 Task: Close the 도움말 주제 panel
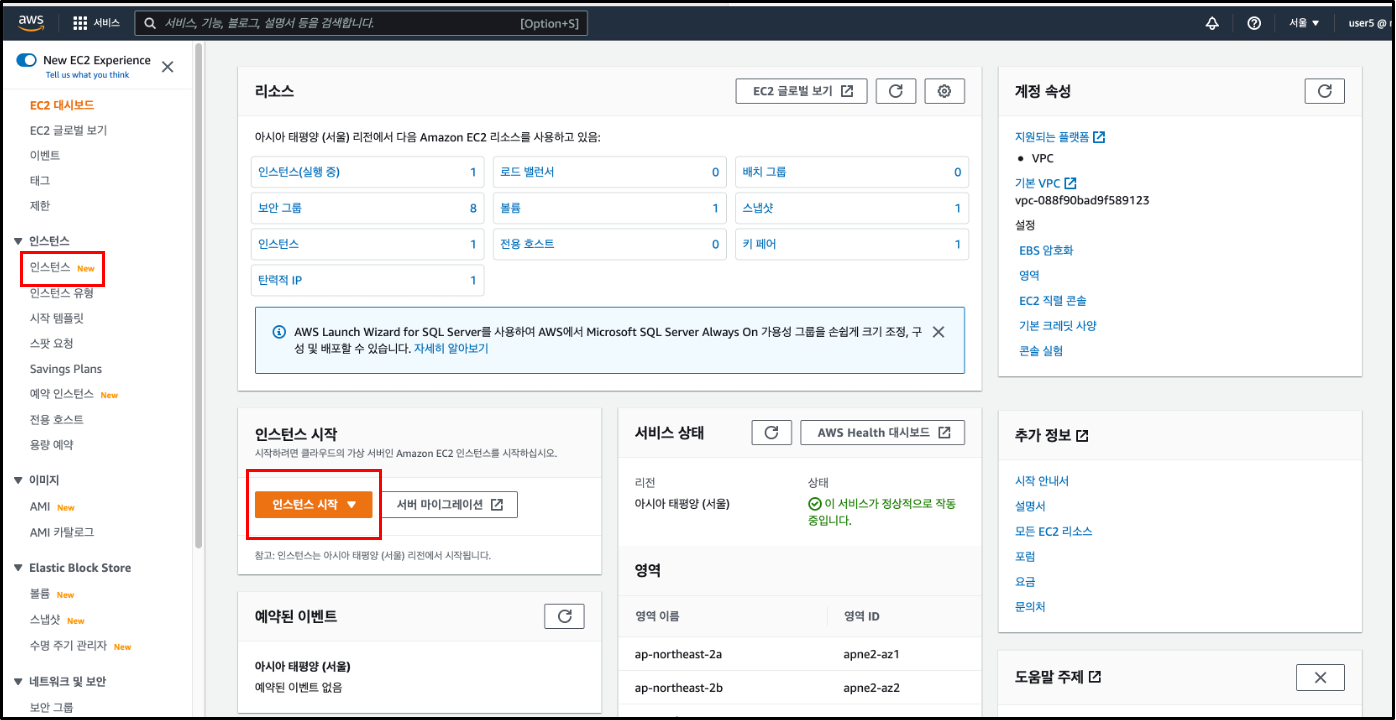(x=1320, y=677)
